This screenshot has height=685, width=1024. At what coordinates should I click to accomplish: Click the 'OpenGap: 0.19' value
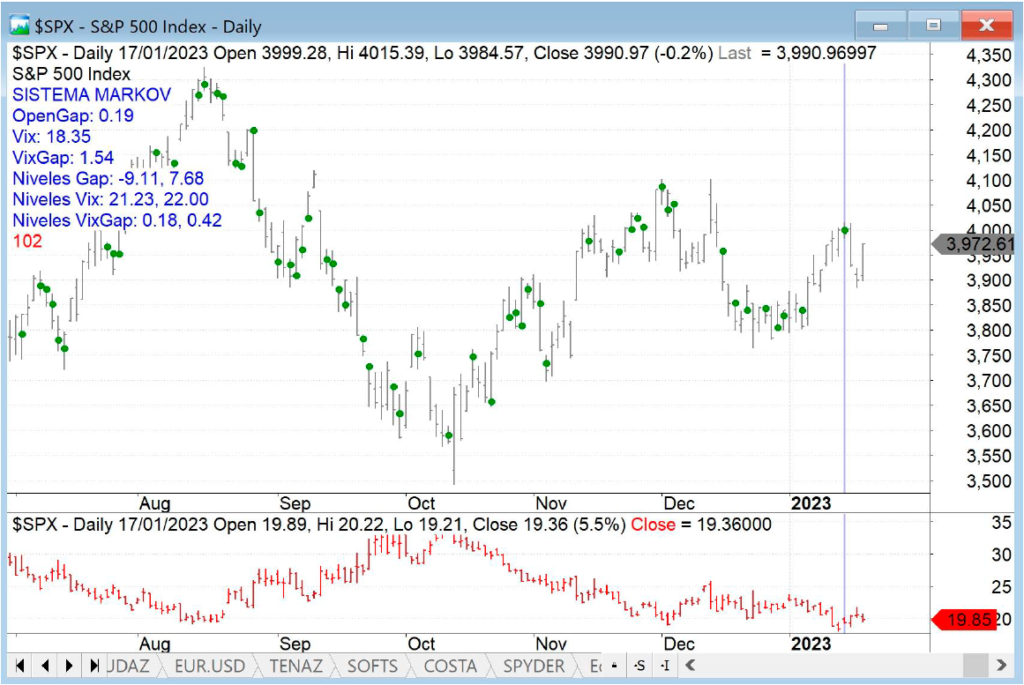click(x=73, y=116)
